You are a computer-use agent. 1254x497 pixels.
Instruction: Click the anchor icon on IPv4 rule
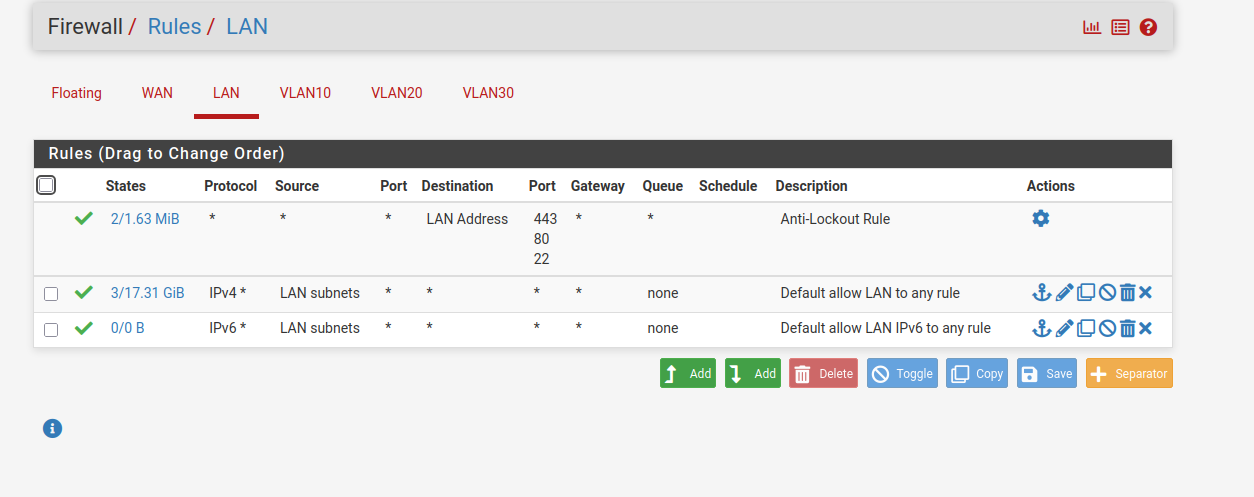(1041, 293)
